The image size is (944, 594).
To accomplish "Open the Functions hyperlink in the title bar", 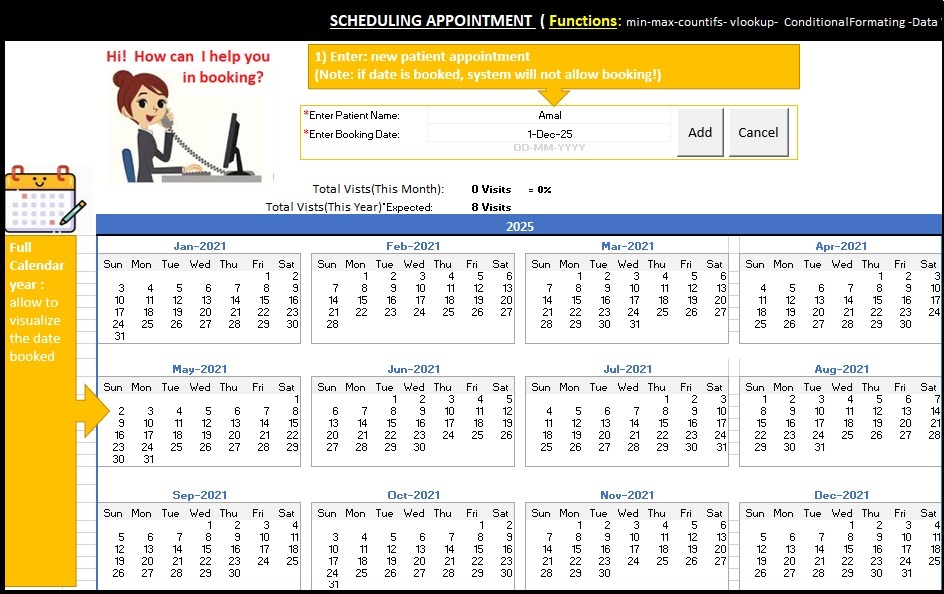I will point(585,20).
